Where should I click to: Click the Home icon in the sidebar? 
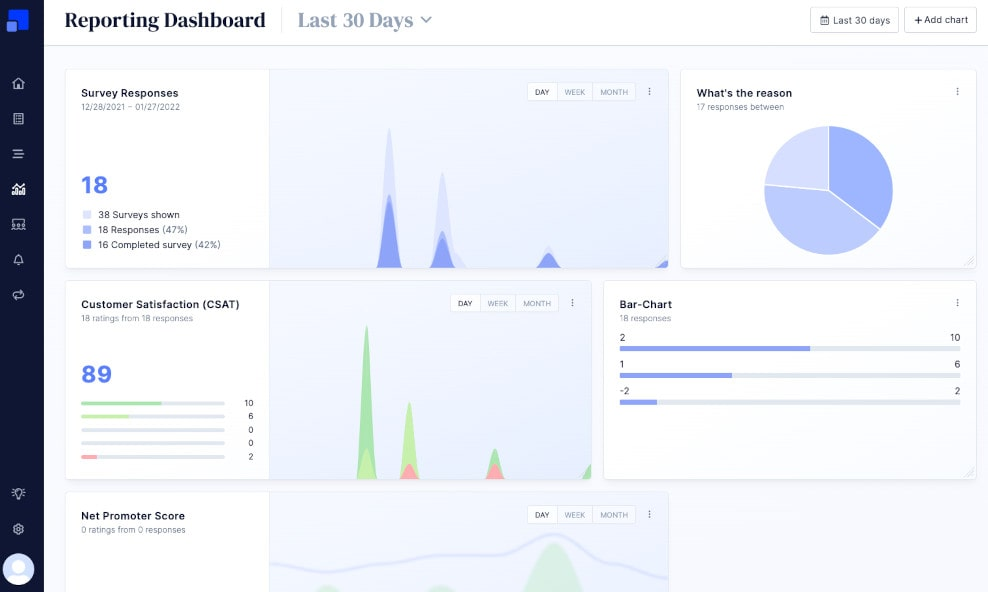pos(18,84)
